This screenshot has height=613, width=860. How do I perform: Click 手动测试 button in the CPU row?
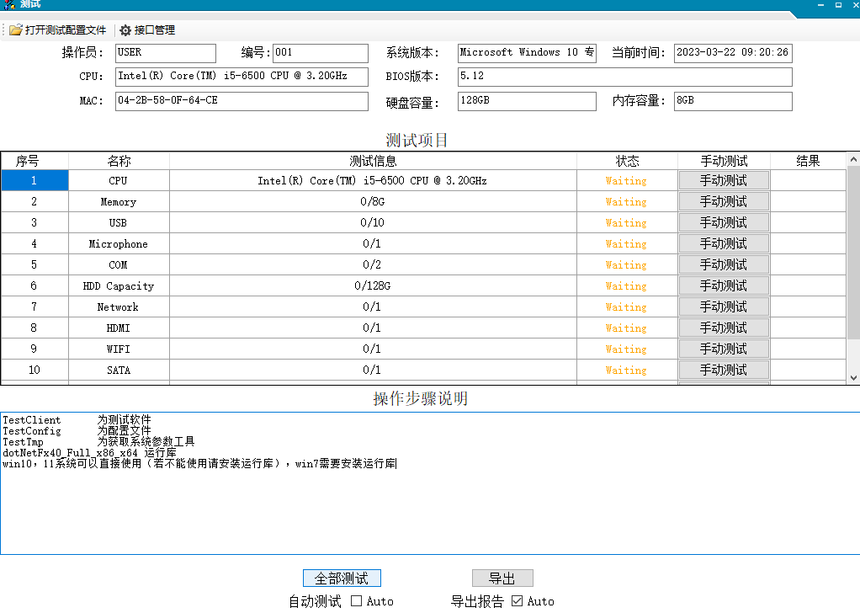pyautogui.click(x=723, y=181)
